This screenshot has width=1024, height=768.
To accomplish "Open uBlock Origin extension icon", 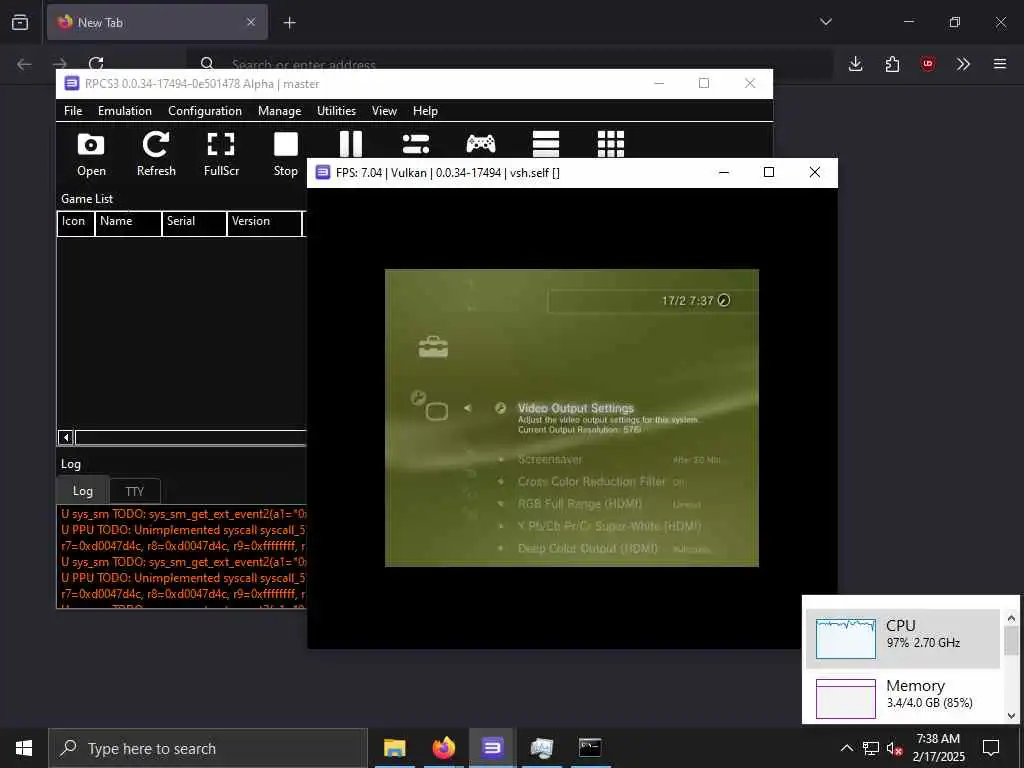I will click(927, 64).
